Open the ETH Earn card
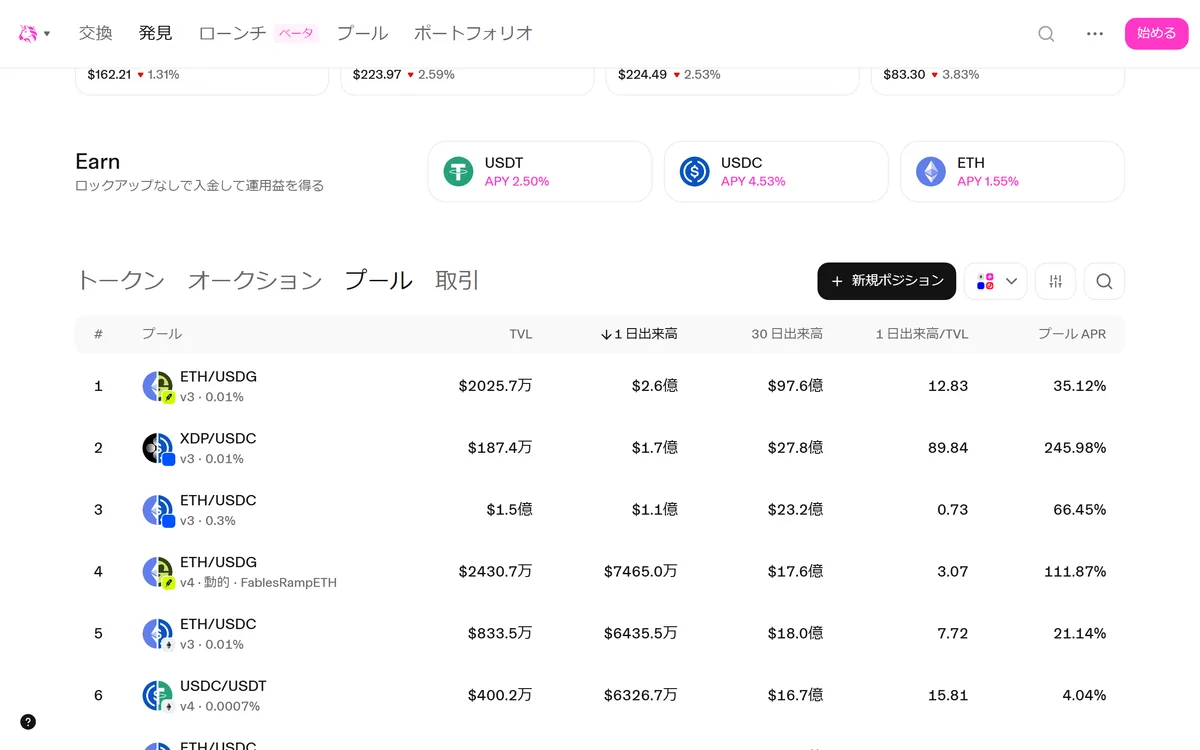Image resolution: width=1200 pixels, height=750 pixels. pos(1012,172)
